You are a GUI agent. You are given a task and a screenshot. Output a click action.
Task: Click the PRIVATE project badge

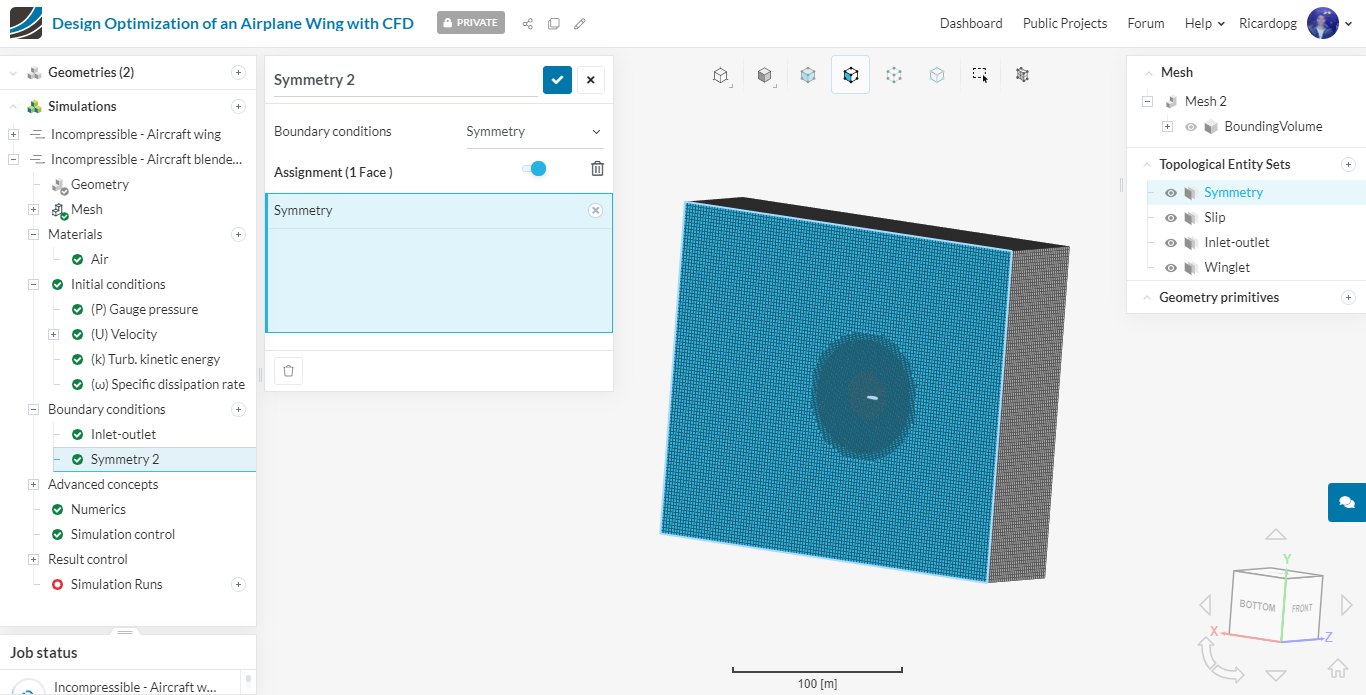471,23
